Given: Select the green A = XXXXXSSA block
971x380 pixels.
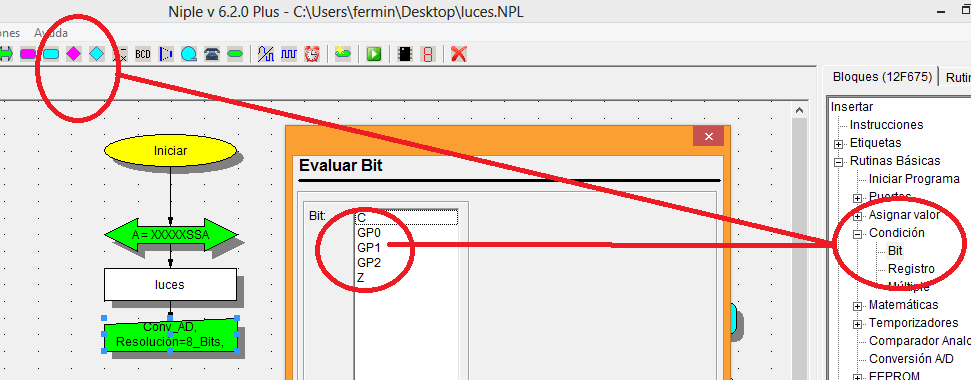Looking at the screenshot, I should click(x=171, y=235).
